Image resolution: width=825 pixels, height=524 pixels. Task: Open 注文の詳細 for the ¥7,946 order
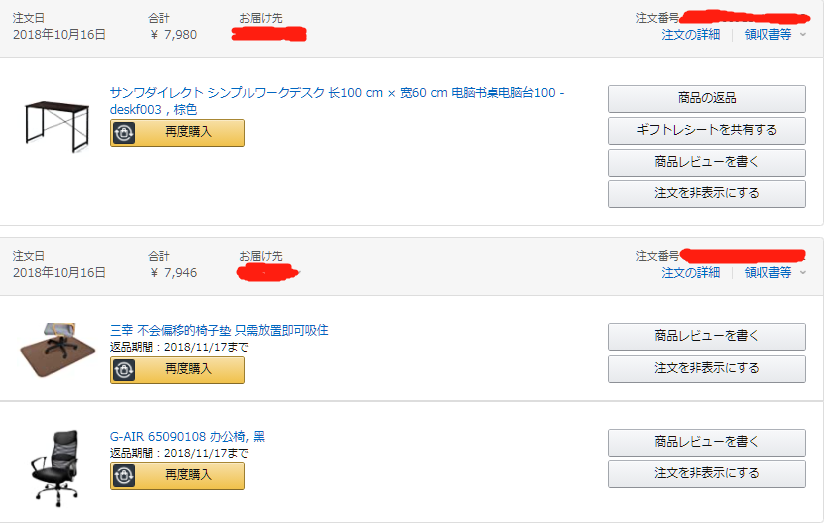[x=690, y=273]
